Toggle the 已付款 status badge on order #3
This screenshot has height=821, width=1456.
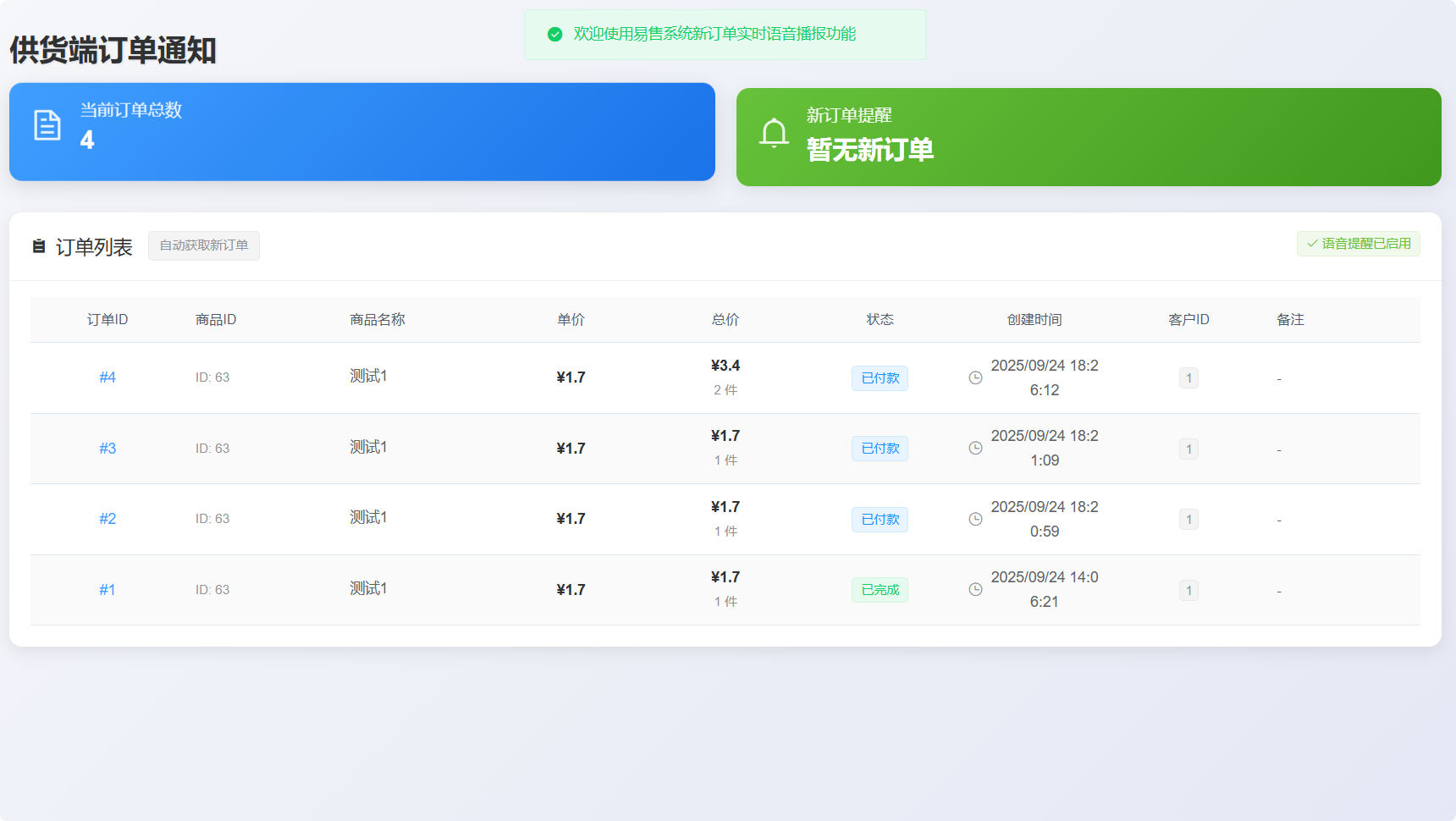pyautogui.click(x=880, y=449)
